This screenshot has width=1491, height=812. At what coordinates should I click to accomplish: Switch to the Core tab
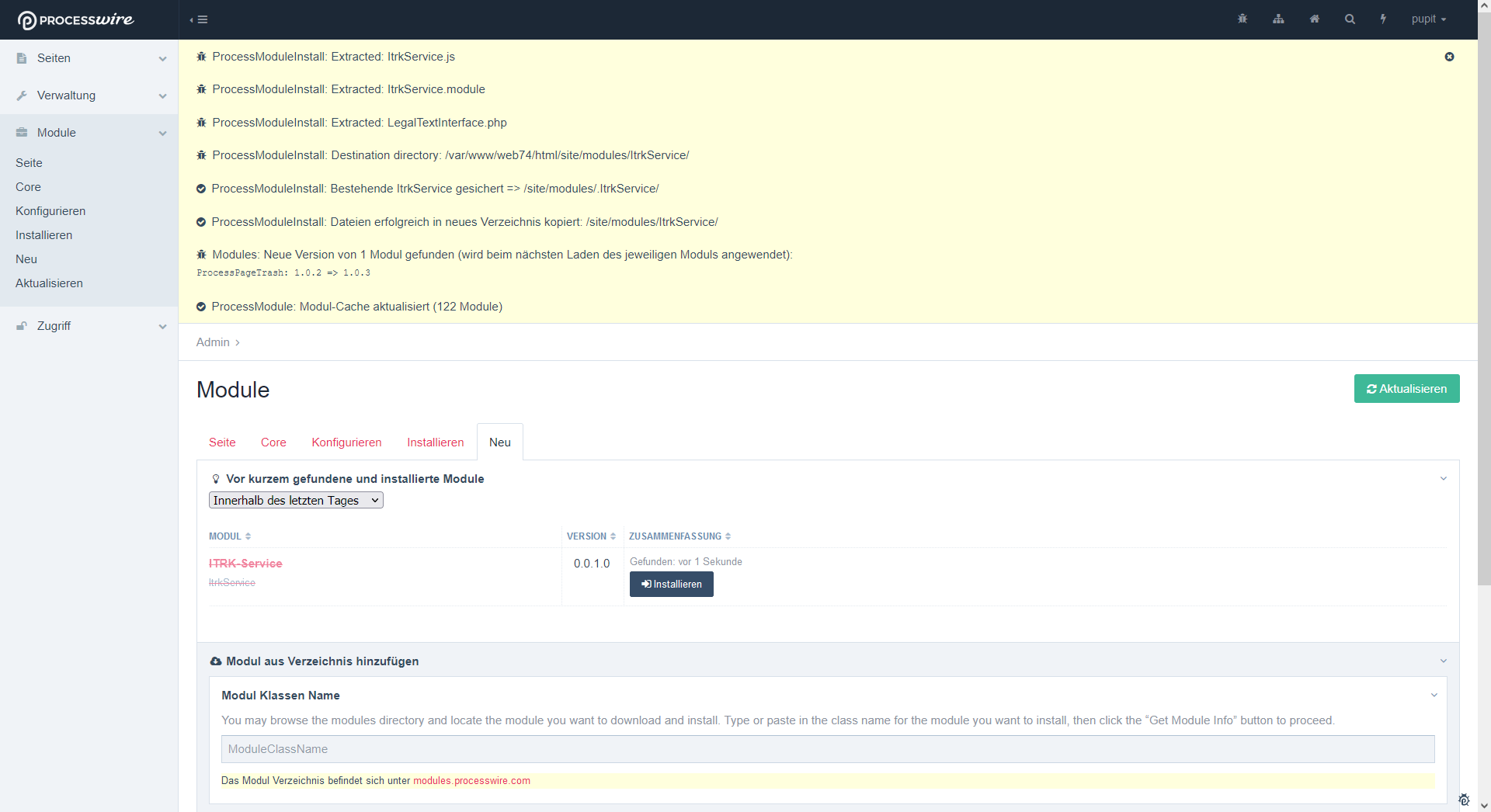(273, 442)
